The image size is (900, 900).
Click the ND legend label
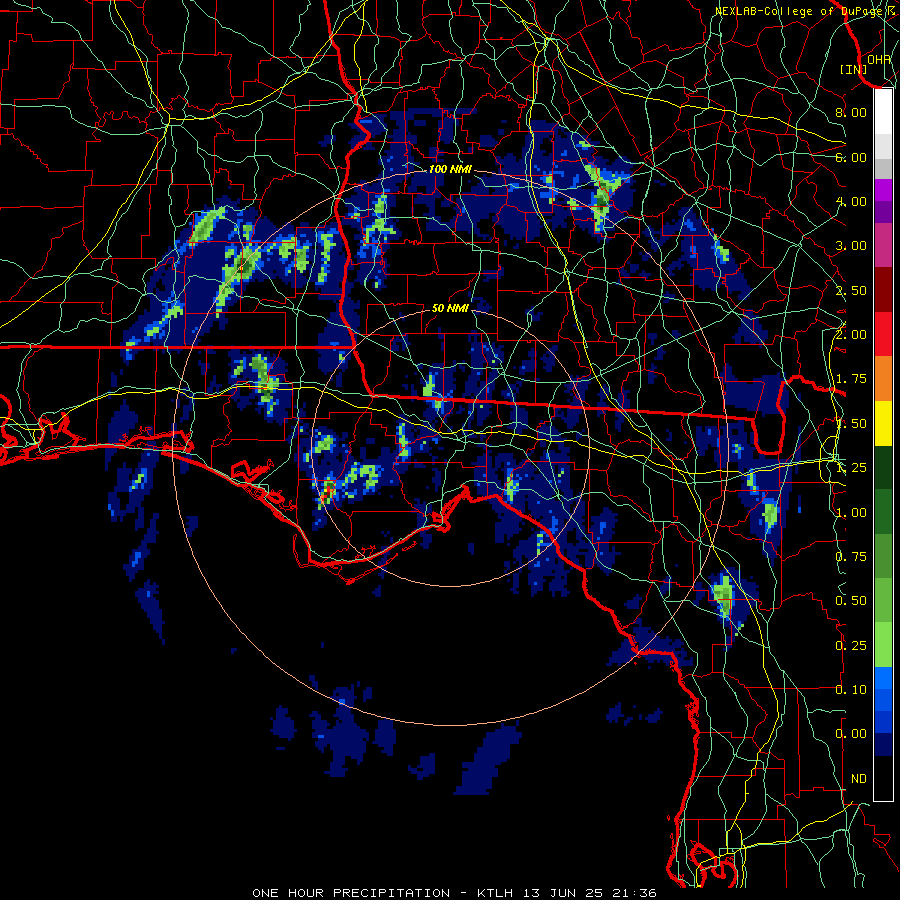pos(859,779)
